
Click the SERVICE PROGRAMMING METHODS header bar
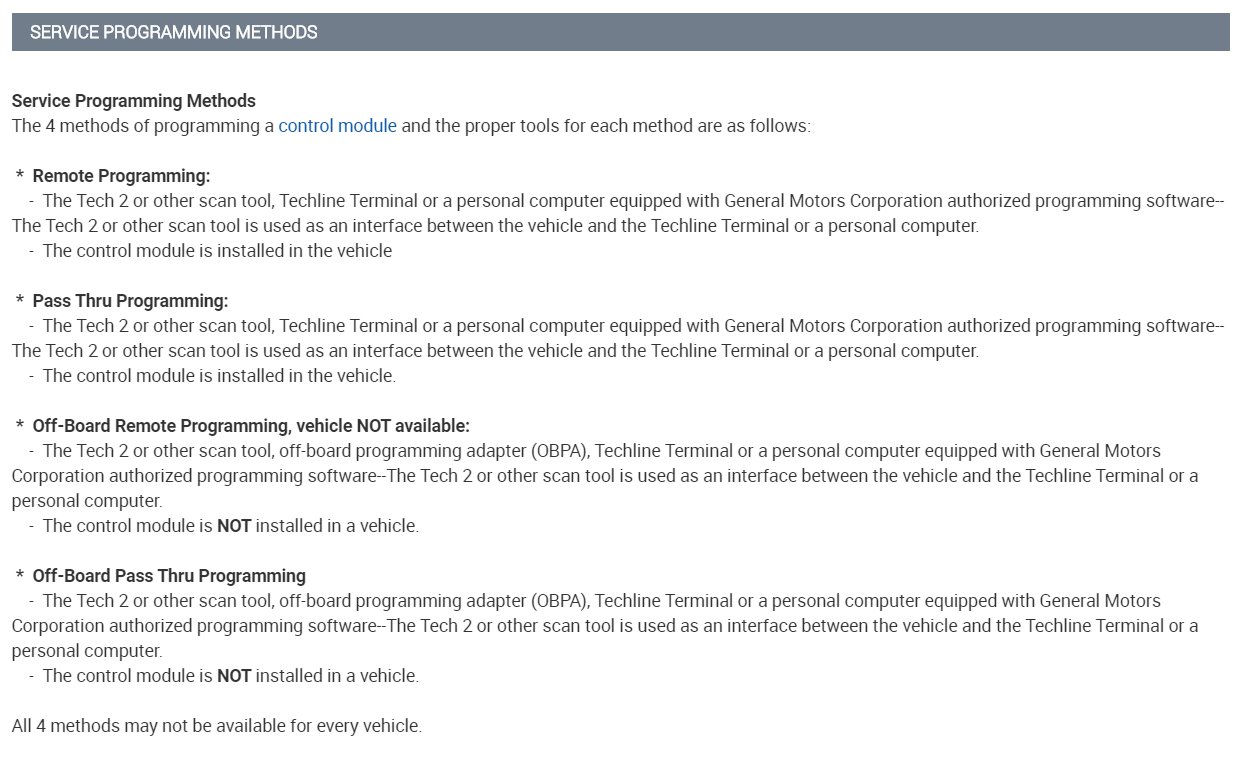(620, 32)
